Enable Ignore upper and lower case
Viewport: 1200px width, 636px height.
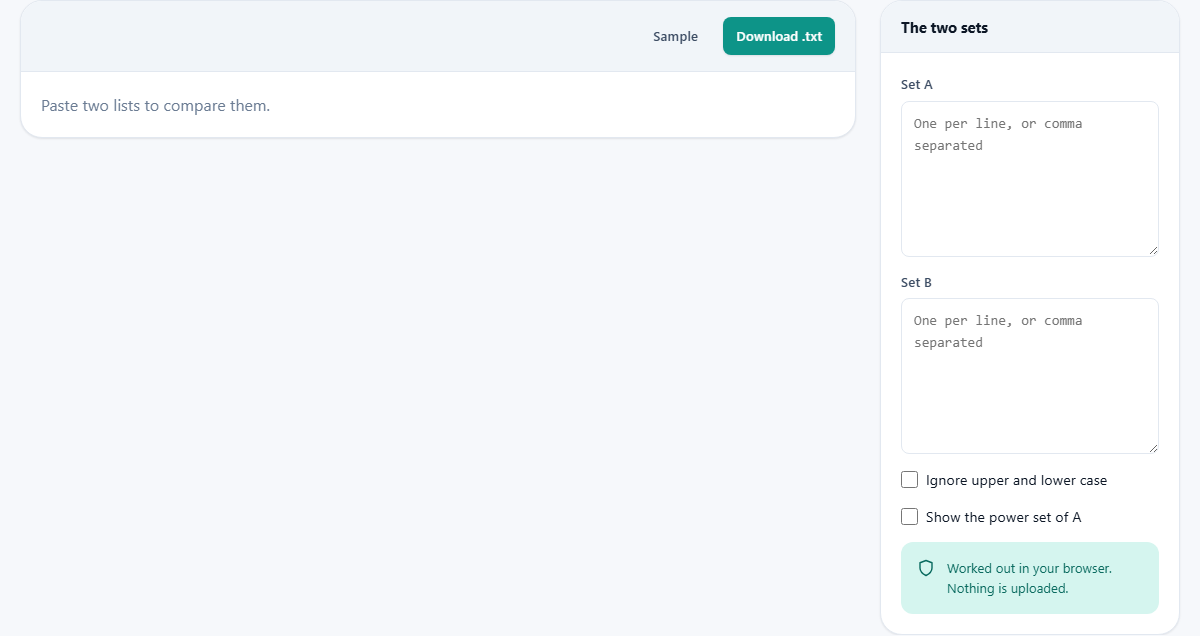click(909, 480)
